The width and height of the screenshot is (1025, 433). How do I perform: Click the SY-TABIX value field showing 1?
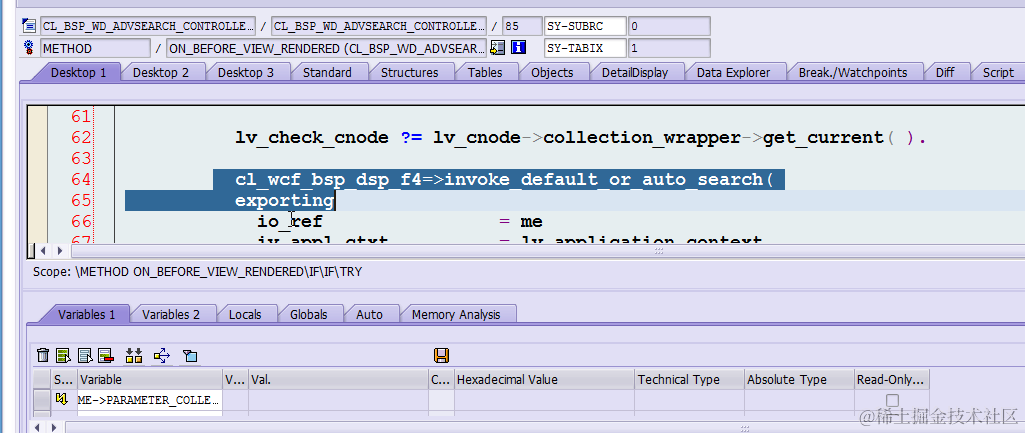pyautogui.click(x=669, y=48)
